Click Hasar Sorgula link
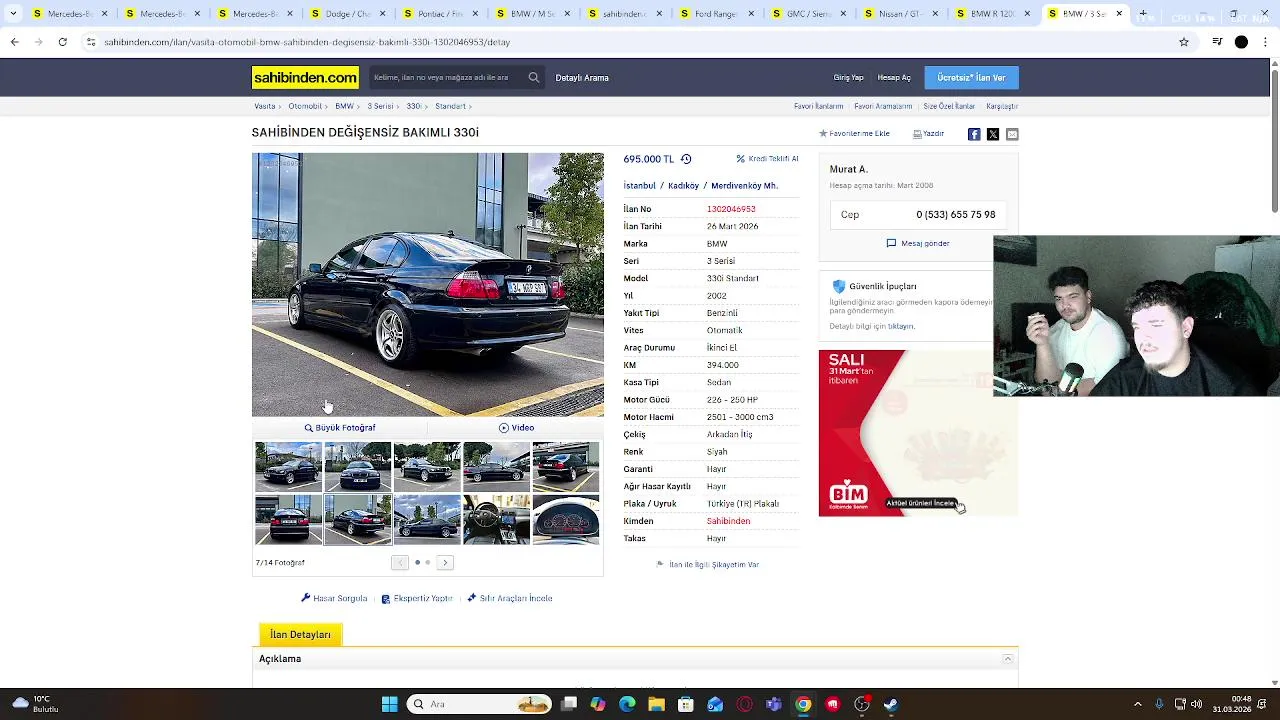Screen dimensions: 1280x720 click(334, 598)
